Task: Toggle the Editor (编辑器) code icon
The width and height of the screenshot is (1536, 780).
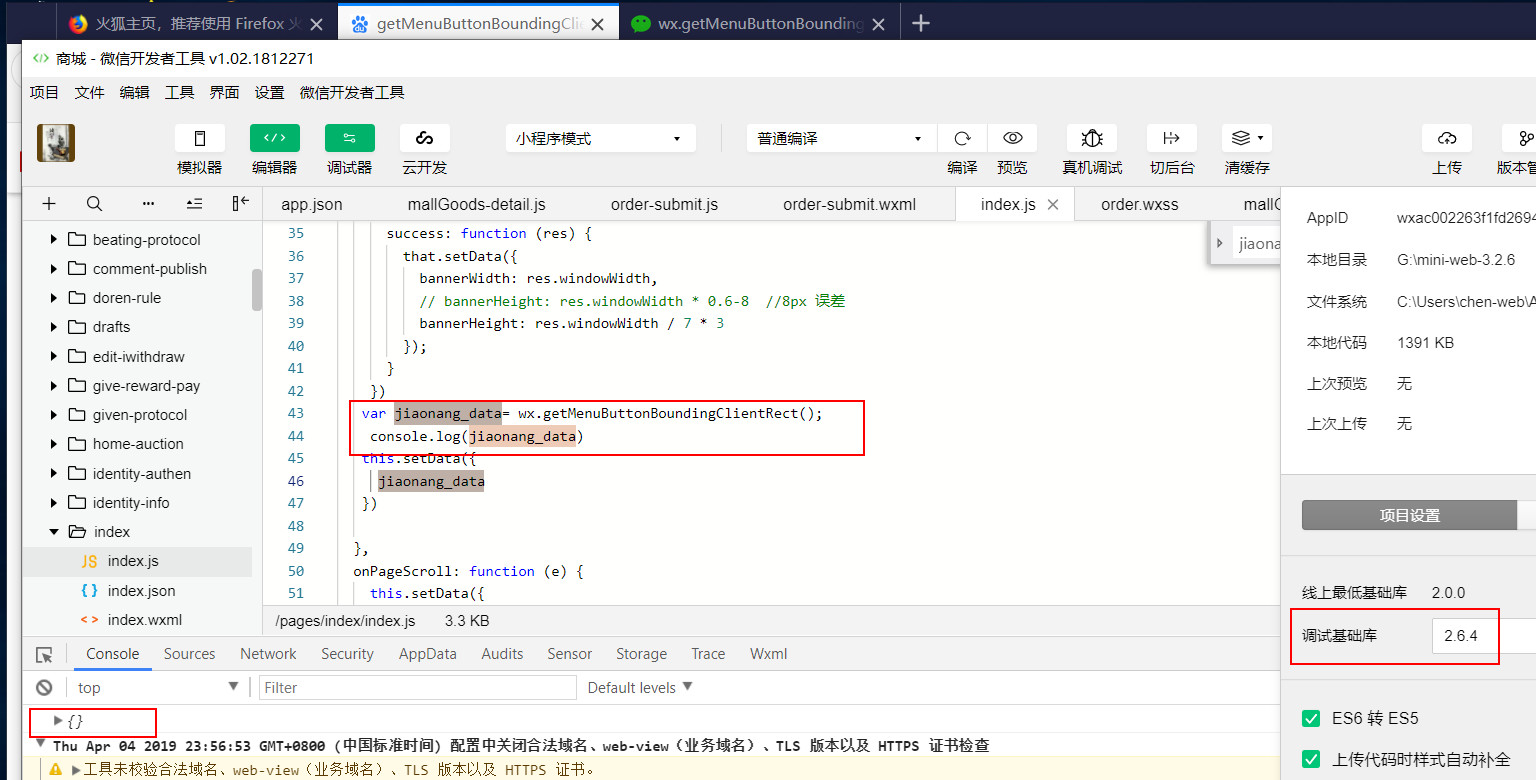Action: (274, 138)
